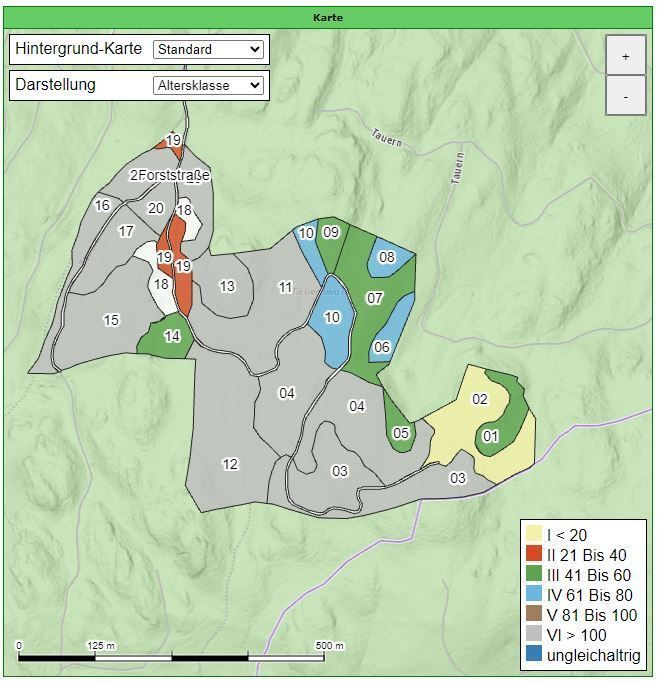This screenshot has width=657, height=681.
Task: Zoom in with the plus button
Action: point(625,56)
